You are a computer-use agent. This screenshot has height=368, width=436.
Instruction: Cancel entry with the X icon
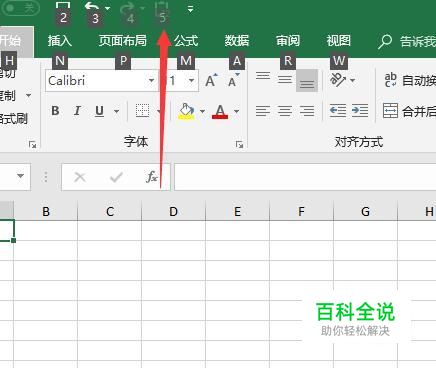coord(80,177)
